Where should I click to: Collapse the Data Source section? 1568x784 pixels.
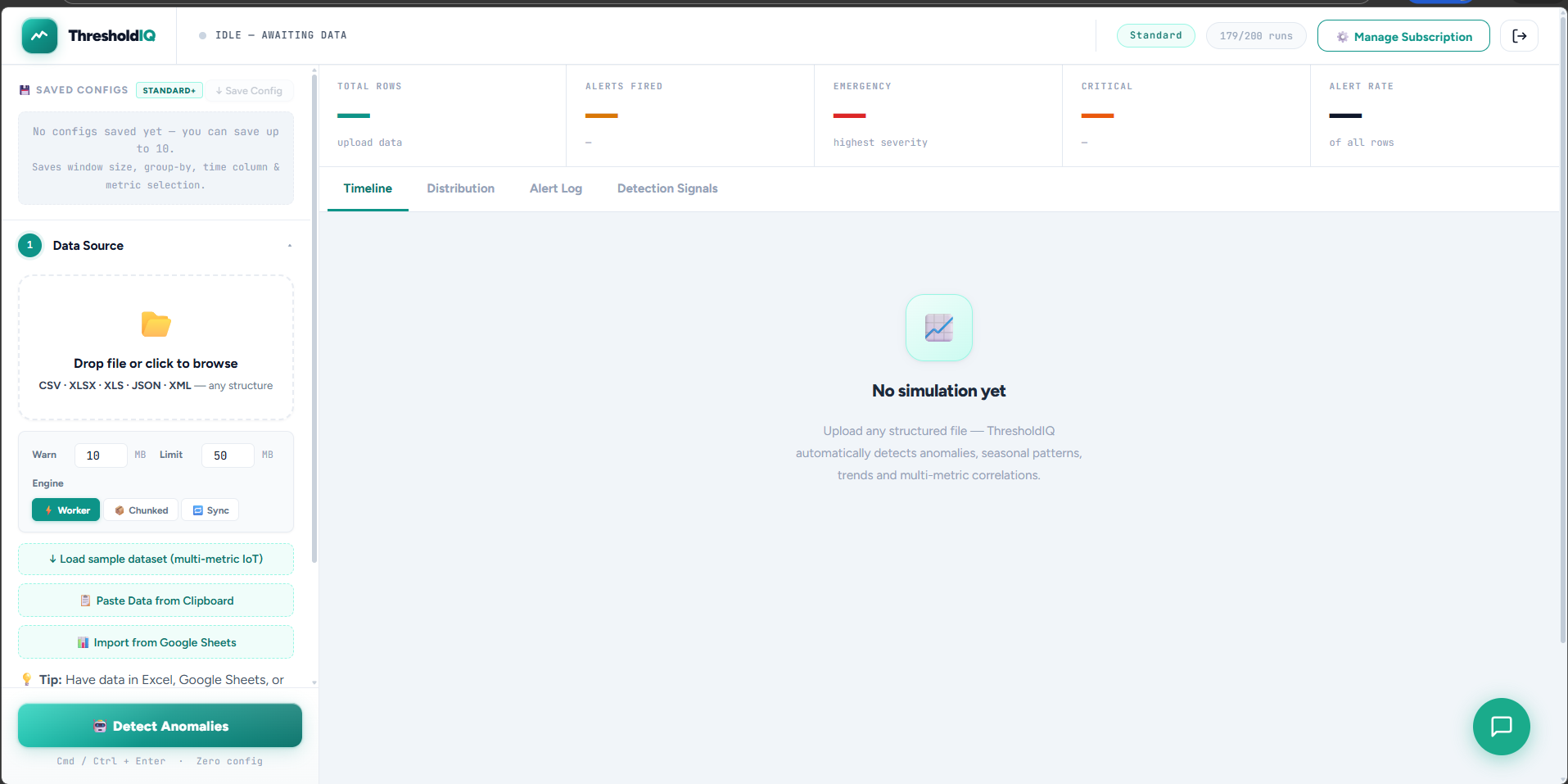[x=289, y=245]
